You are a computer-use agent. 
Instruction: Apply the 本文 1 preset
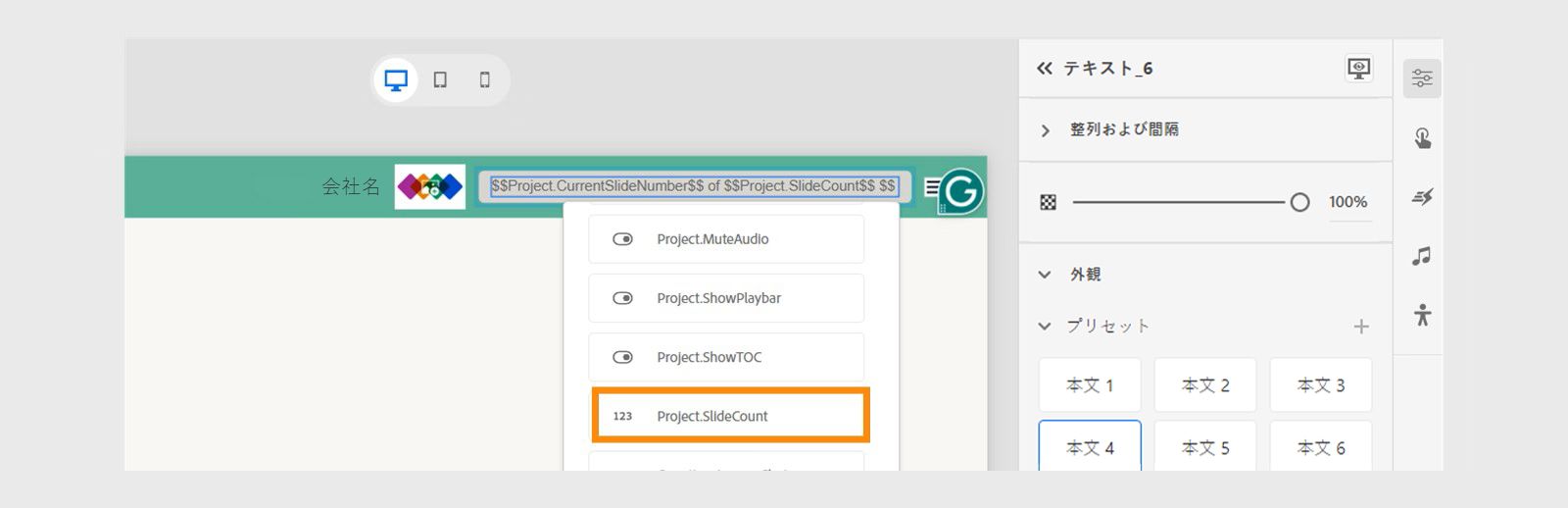[x=1090, y=385]
